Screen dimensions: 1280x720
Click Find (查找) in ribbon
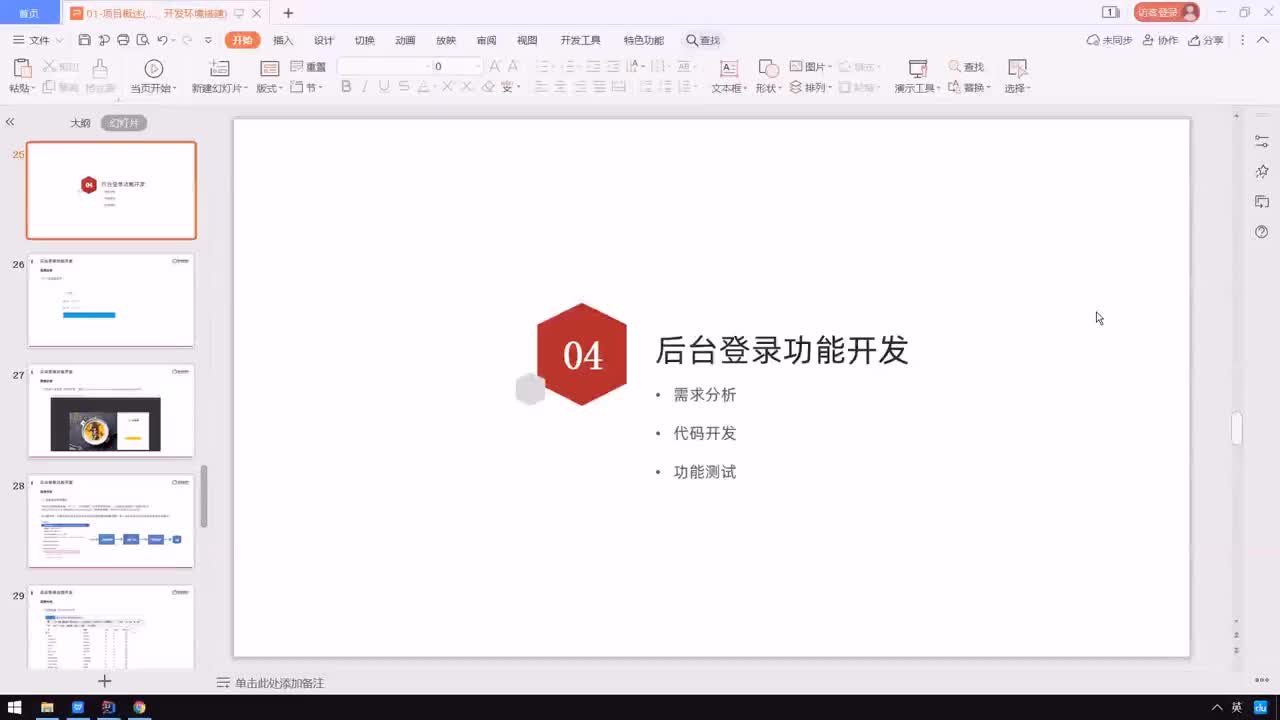(x=966, y=67)
